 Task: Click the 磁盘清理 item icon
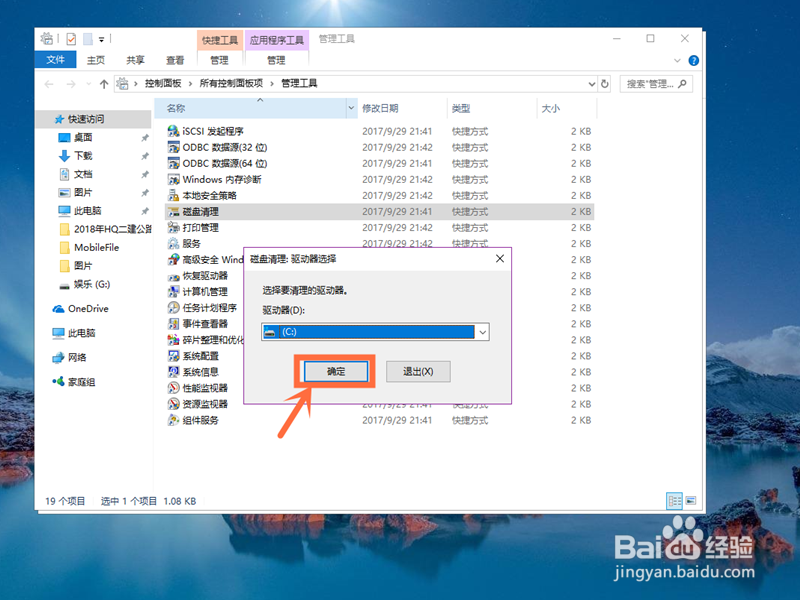(173, 212)
